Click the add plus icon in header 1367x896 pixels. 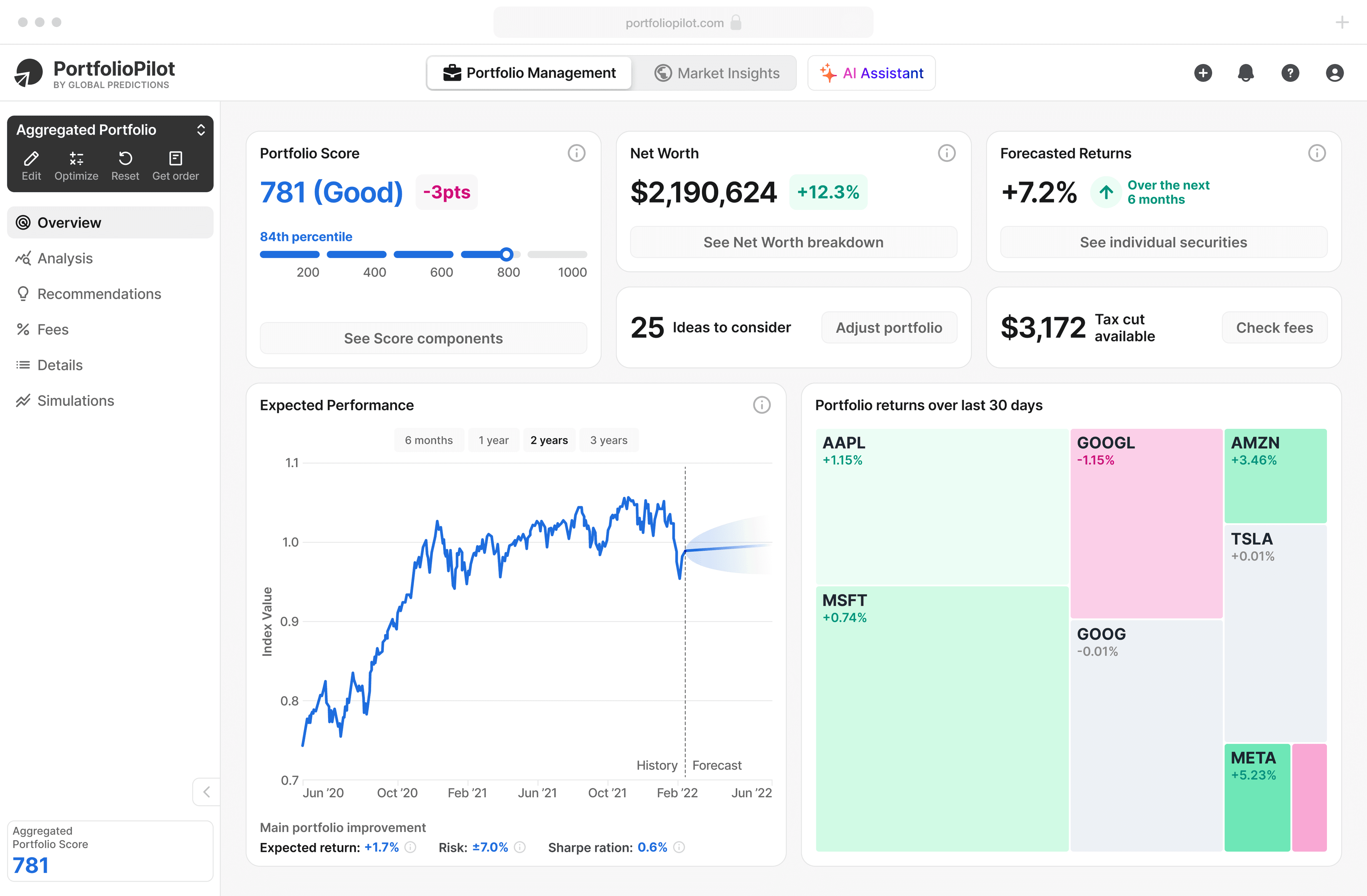[1203, 73]
